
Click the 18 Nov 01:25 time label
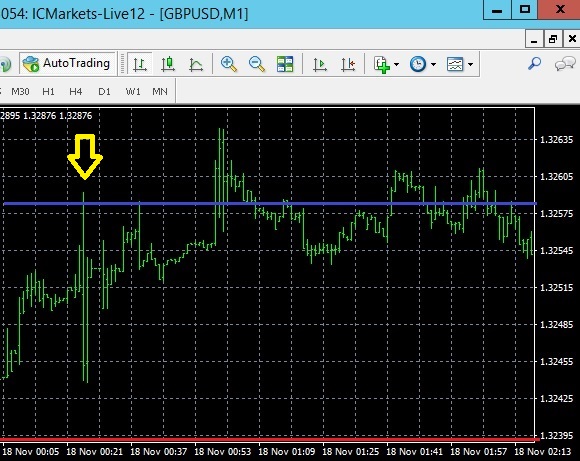point(351,452)
